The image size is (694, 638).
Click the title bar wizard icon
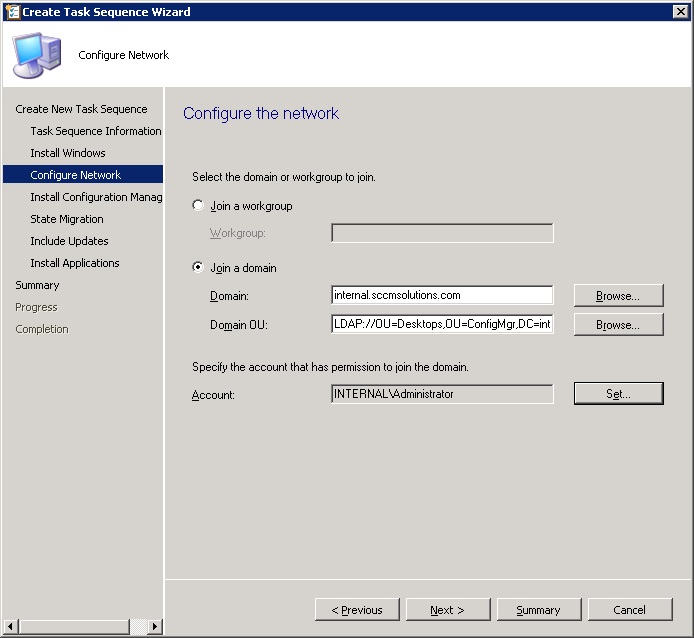coord(11,12)
